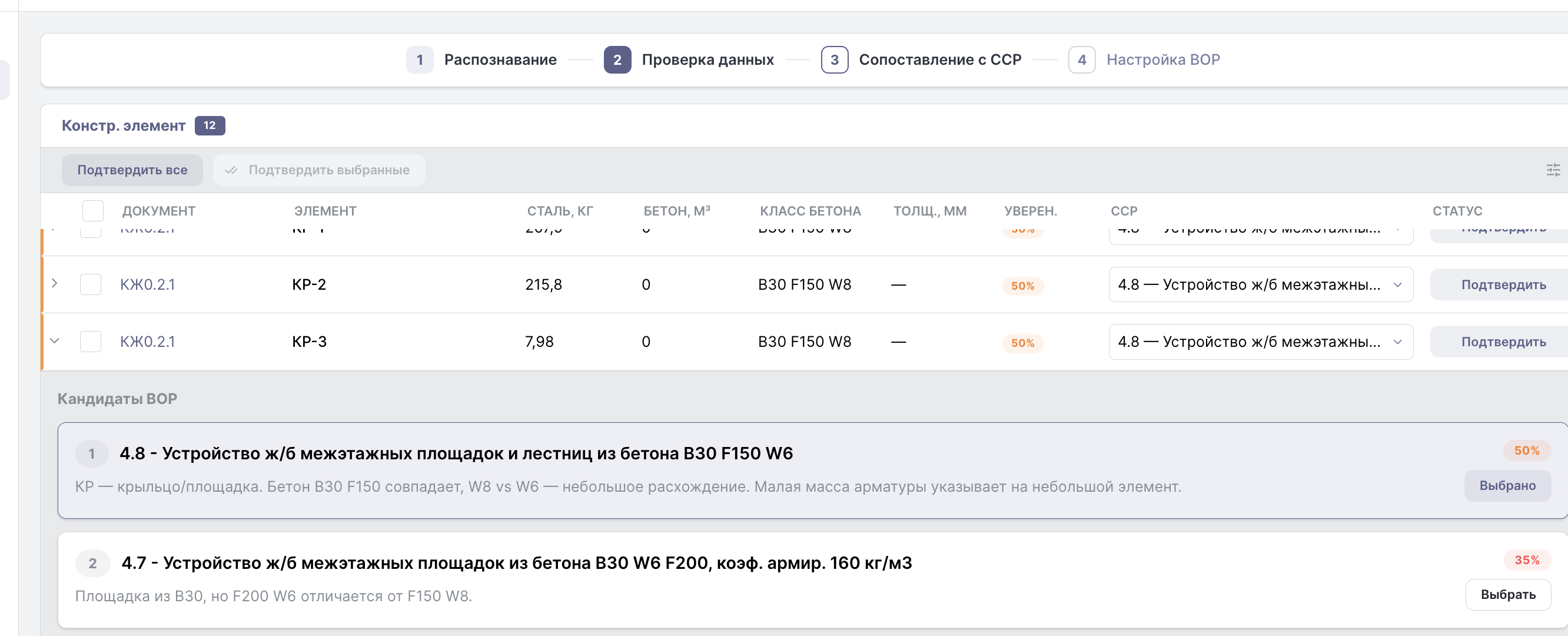Click 35% badge on candidate 4.7
The image size is (1568, 636).
coord(1527,560)
